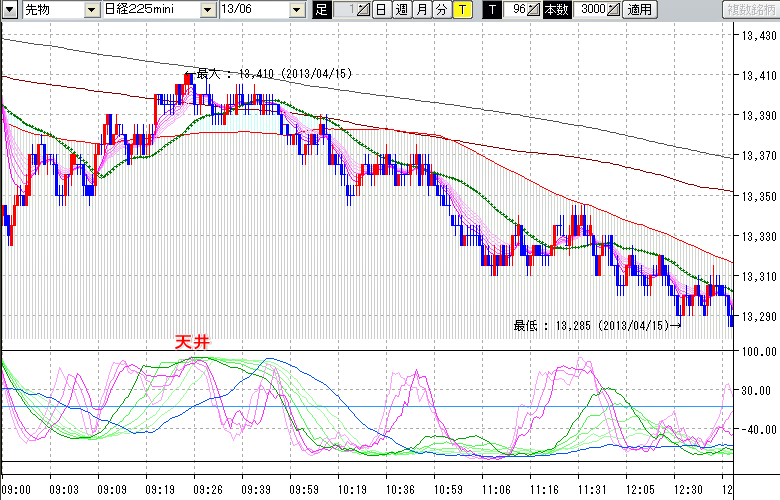The height and width of the screenshot is (500, 780).
Task: Click the 最低 13,285 low price label
Action: click(x=596, y=325)
